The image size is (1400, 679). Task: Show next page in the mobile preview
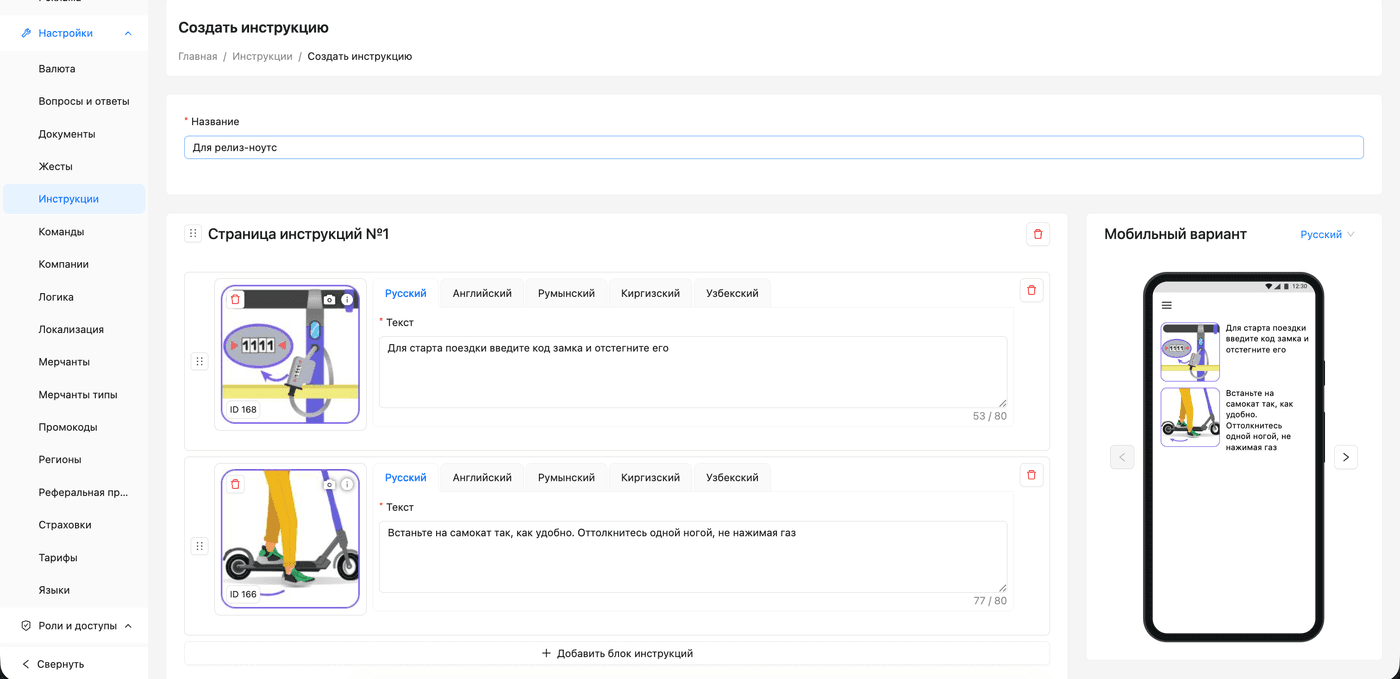(1345, 457)
